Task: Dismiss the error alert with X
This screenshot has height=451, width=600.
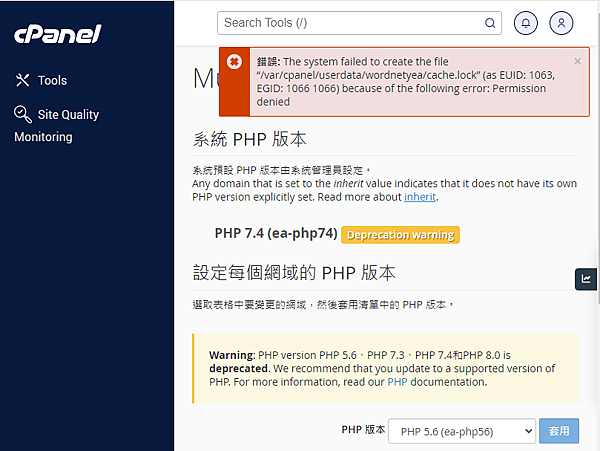Action: (577, 61)
